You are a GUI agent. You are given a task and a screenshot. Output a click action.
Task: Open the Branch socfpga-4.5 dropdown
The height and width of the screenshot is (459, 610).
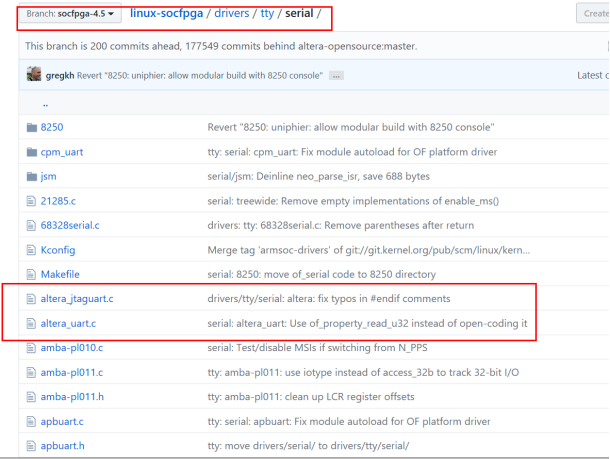click(x=70, y=14)
